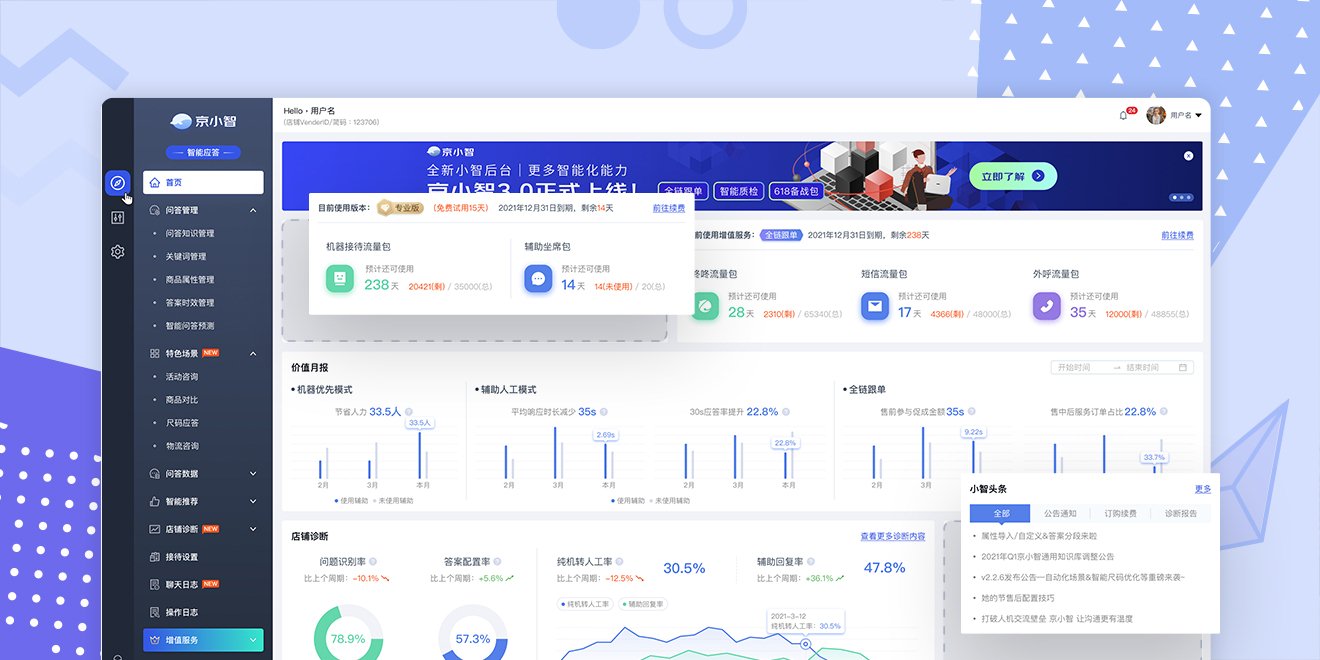
Task: Switch to the 公告通知 tab
Action: (x=1060, y=513)
